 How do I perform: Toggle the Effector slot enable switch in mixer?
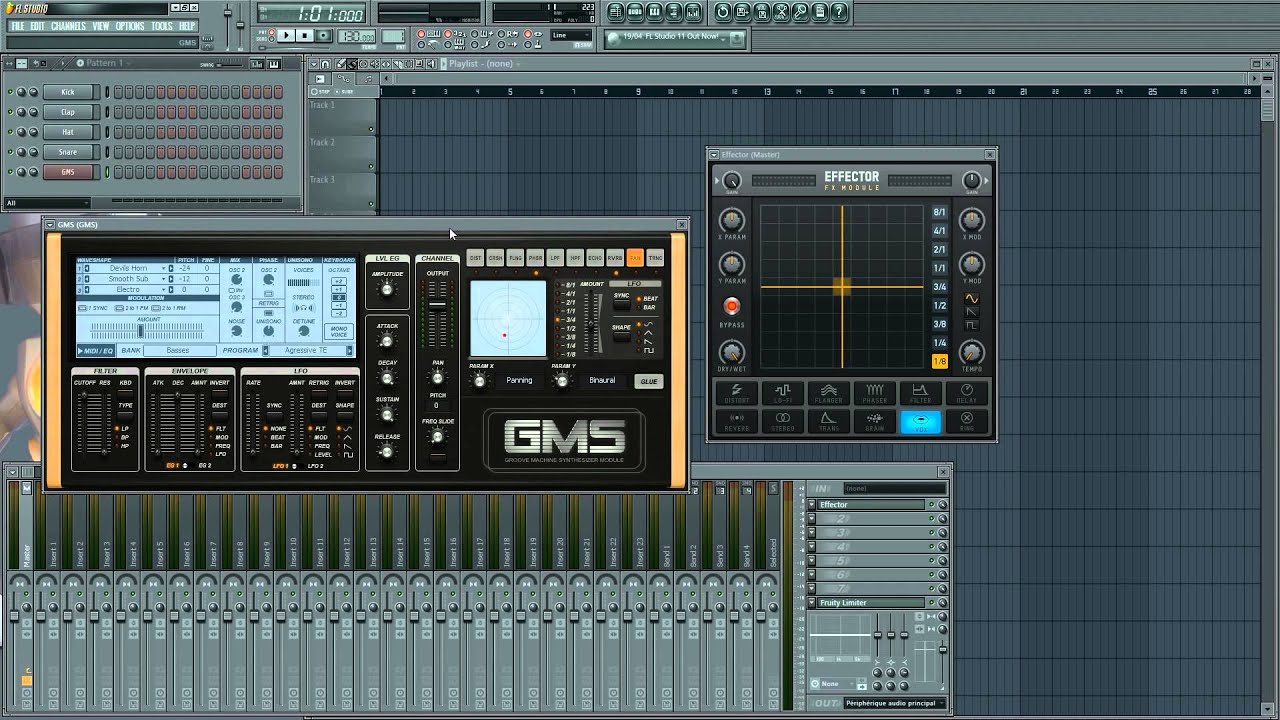click(x=931, y=505)
